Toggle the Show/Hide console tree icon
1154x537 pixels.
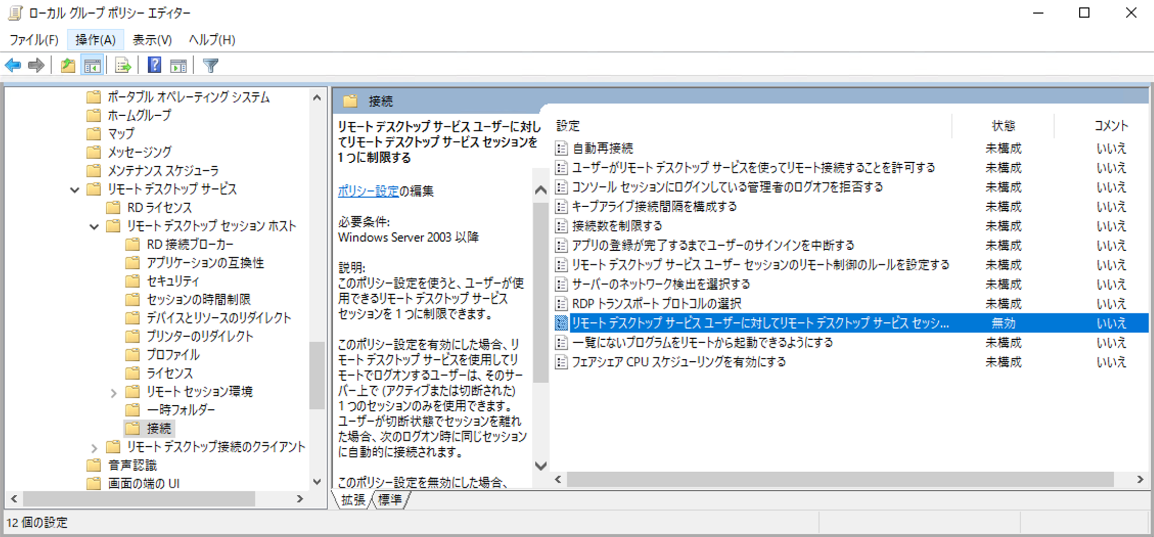[x=91, y=66]
